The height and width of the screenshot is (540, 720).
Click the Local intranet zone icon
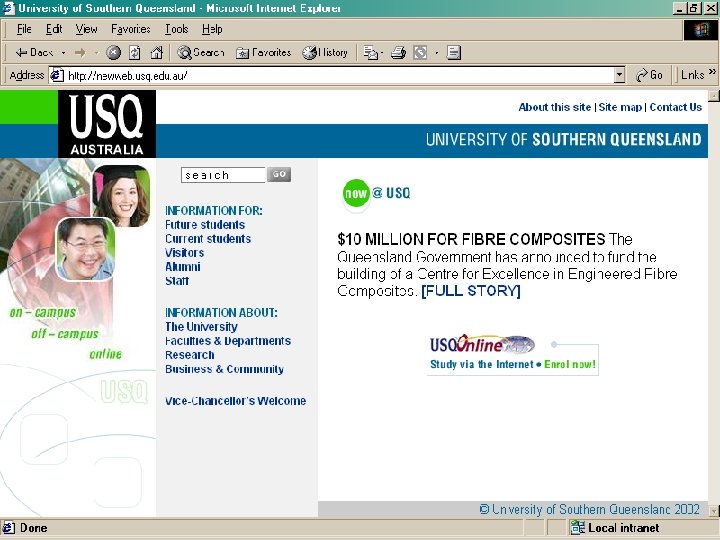click(x=577, y=528)
